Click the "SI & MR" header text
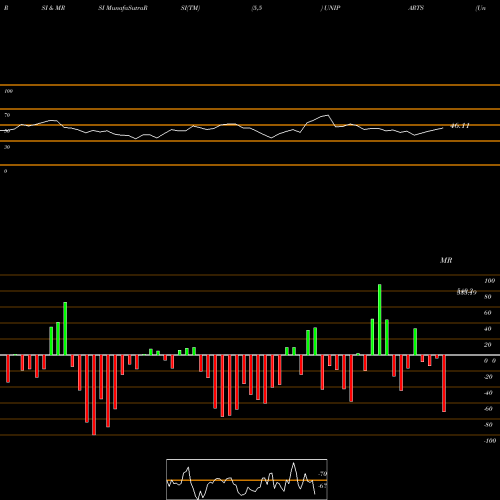500x500 pixels. (x=53, y=8)
